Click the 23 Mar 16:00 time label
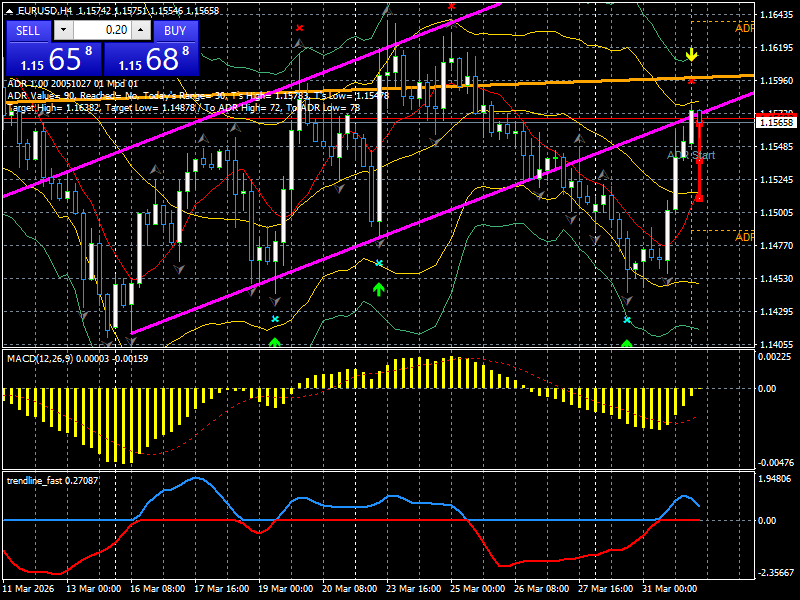The image size is (800, 600). click(414, 588)
